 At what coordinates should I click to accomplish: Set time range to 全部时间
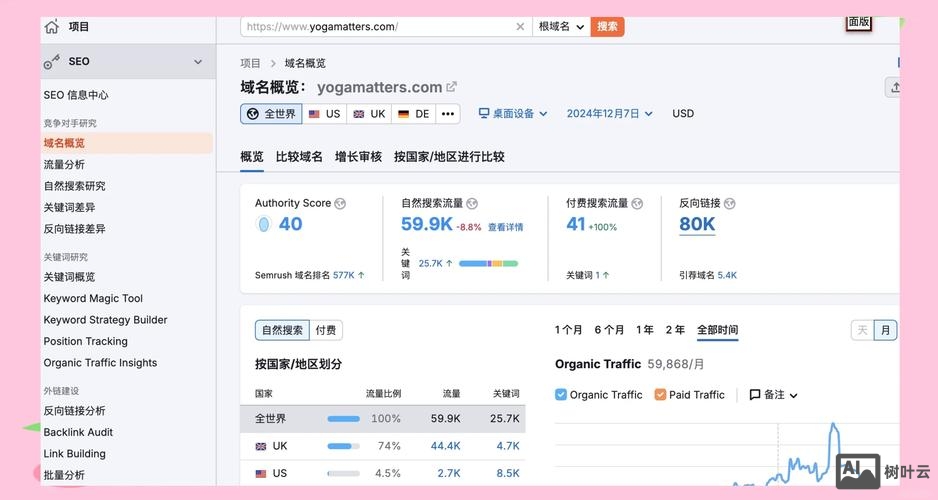pyautogui.click(x=717, y=330)
